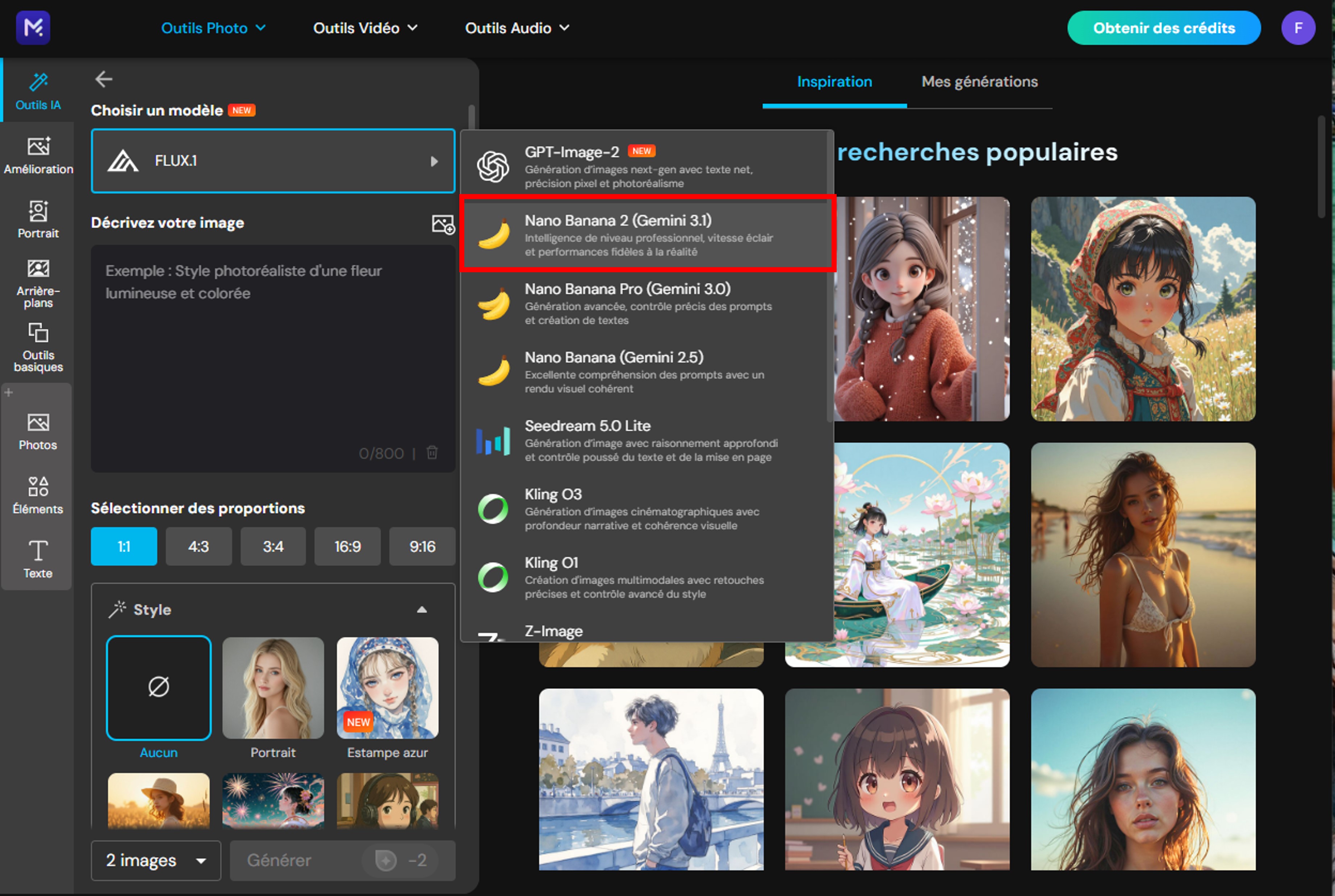Click the Kling O3 ring icon
The height and width of the screenshot is (896, 1335).
click(493, 509)
